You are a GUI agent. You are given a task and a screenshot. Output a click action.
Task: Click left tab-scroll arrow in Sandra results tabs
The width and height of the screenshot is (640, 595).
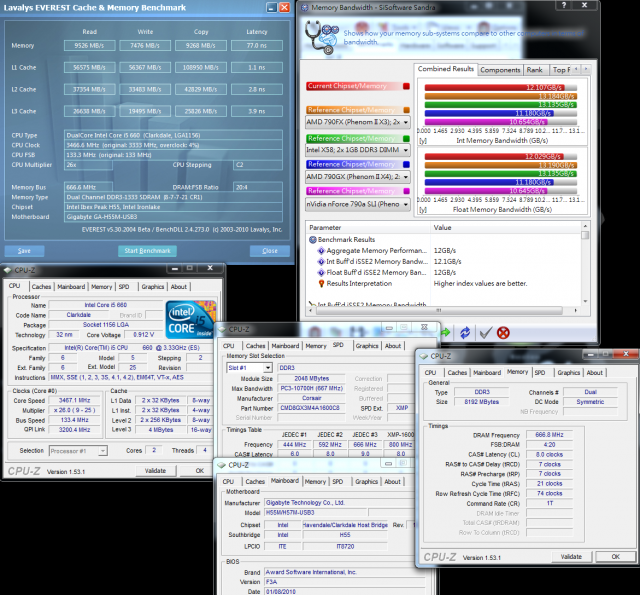pos(576,69)
